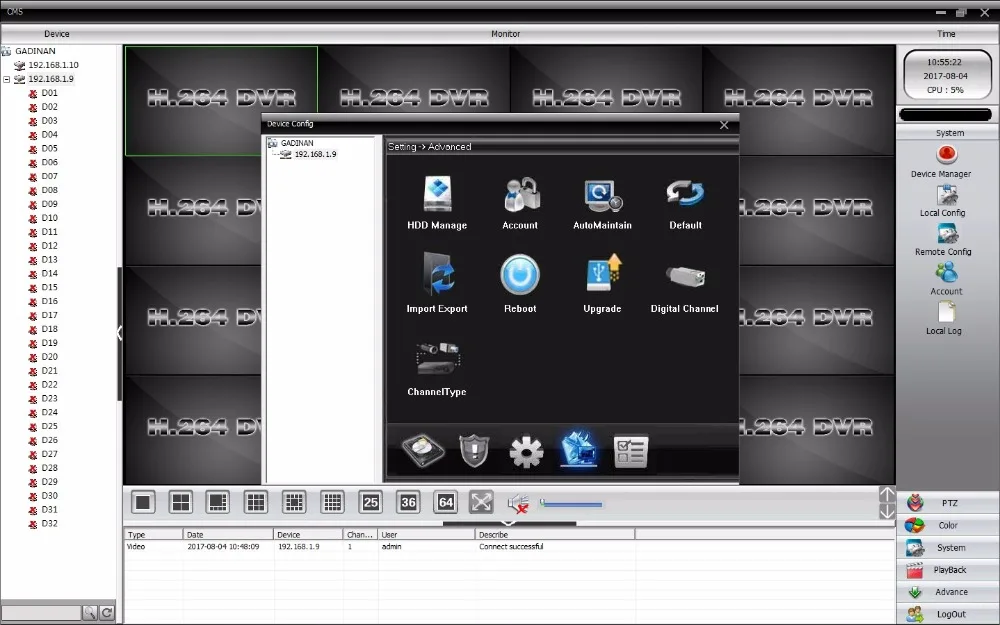Switch to 64-view layout

point(446,503)
